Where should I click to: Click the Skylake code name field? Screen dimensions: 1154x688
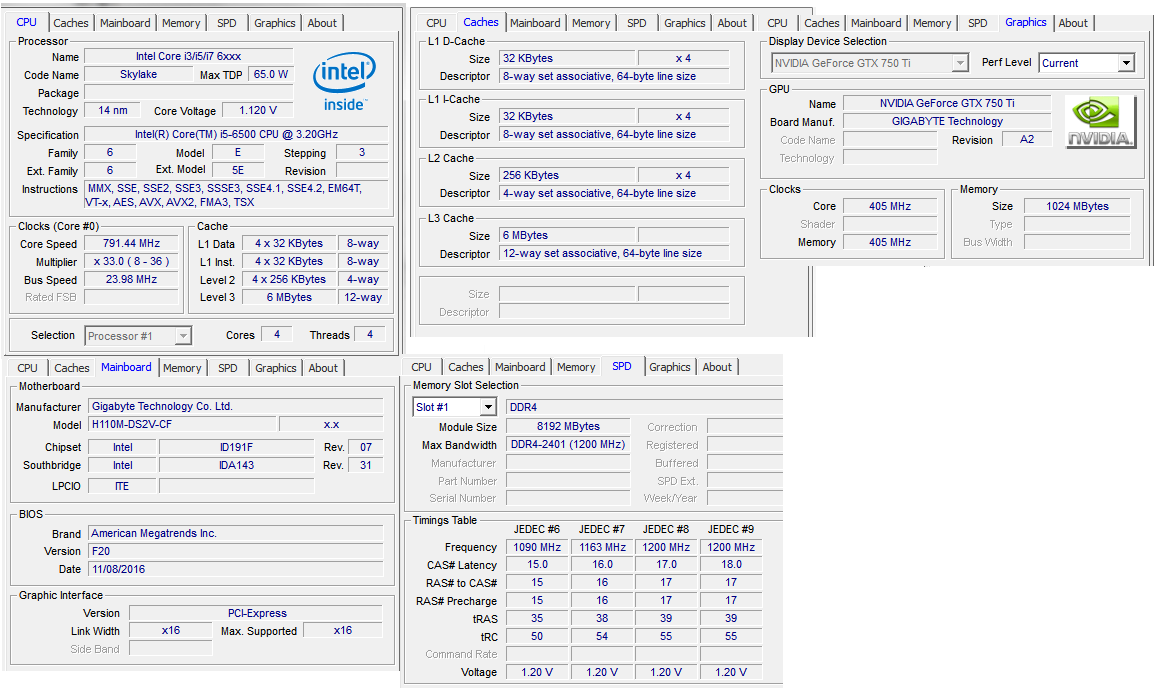click(138, 75)
